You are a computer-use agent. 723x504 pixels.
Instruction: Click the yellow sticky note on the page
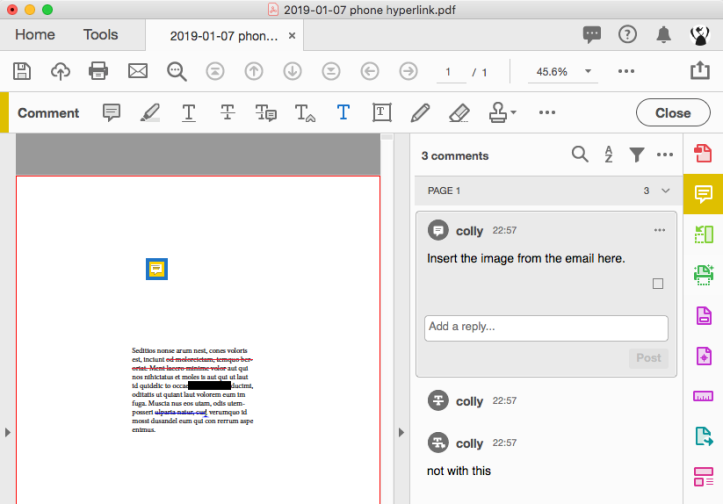coord(157,269)
